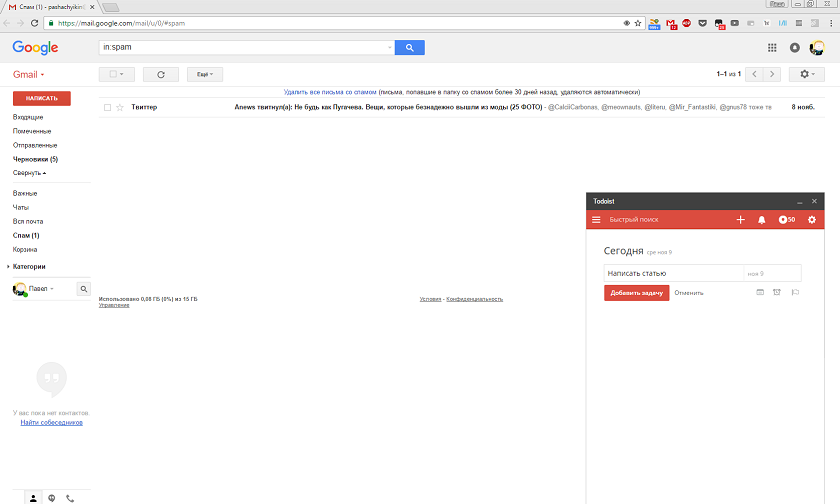
Task: Open the Google apps grid
Action: pos(772,48)
